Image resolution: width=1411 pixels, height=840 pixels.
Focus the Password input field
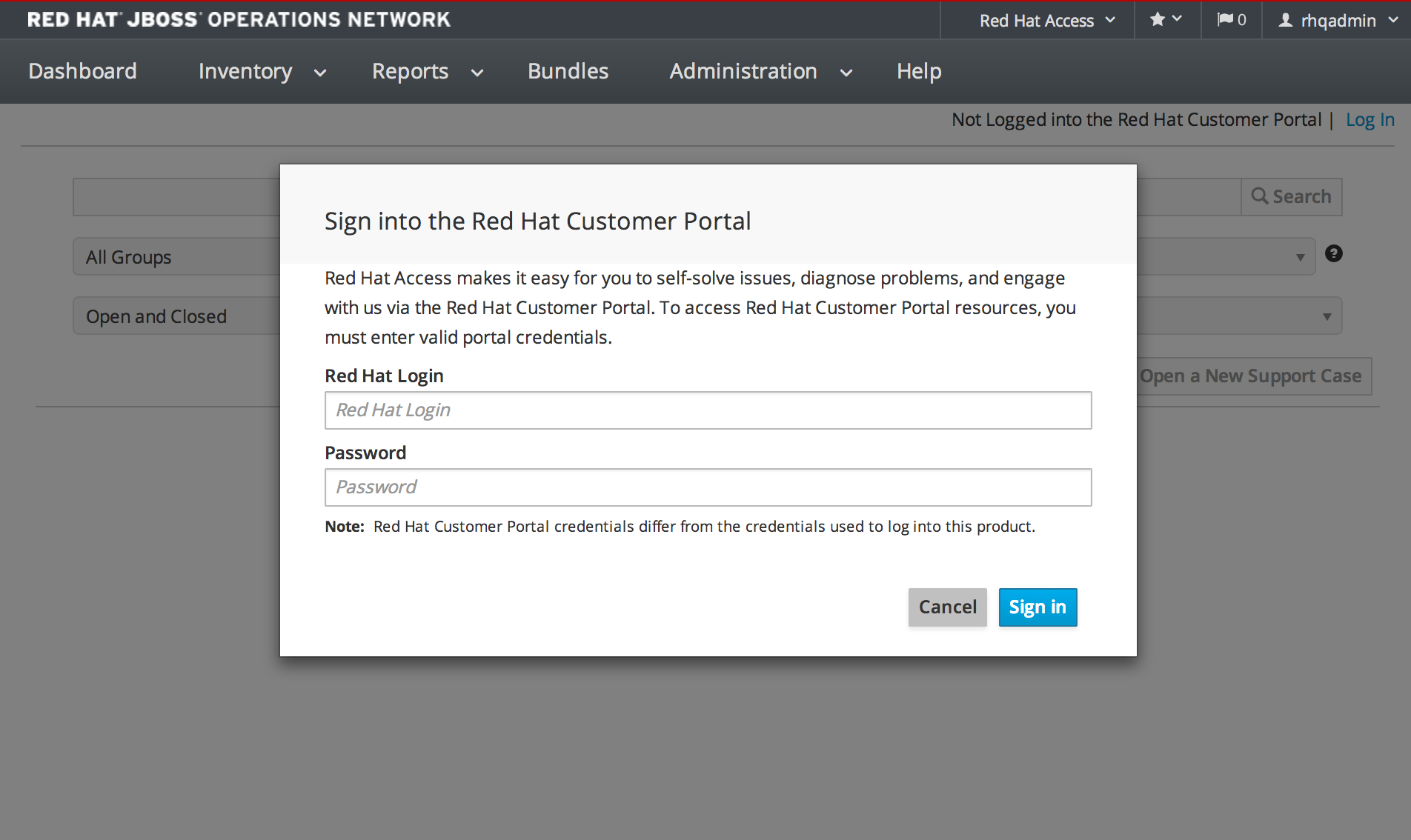pyautogui.click(x=708, y=487)
